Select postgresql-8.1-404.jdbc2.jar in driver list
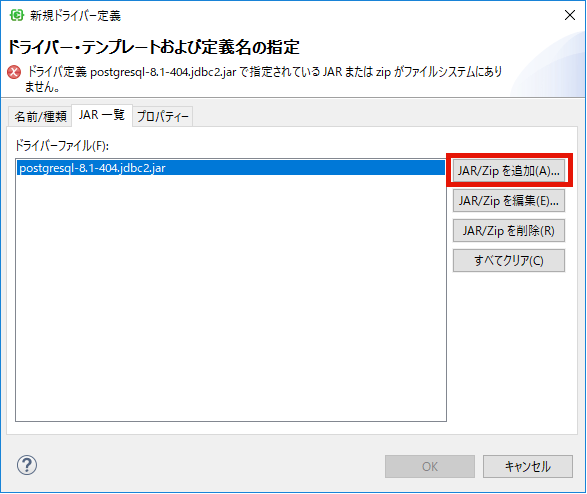Viewport: 587px width, 494px height. coord(231,168)
